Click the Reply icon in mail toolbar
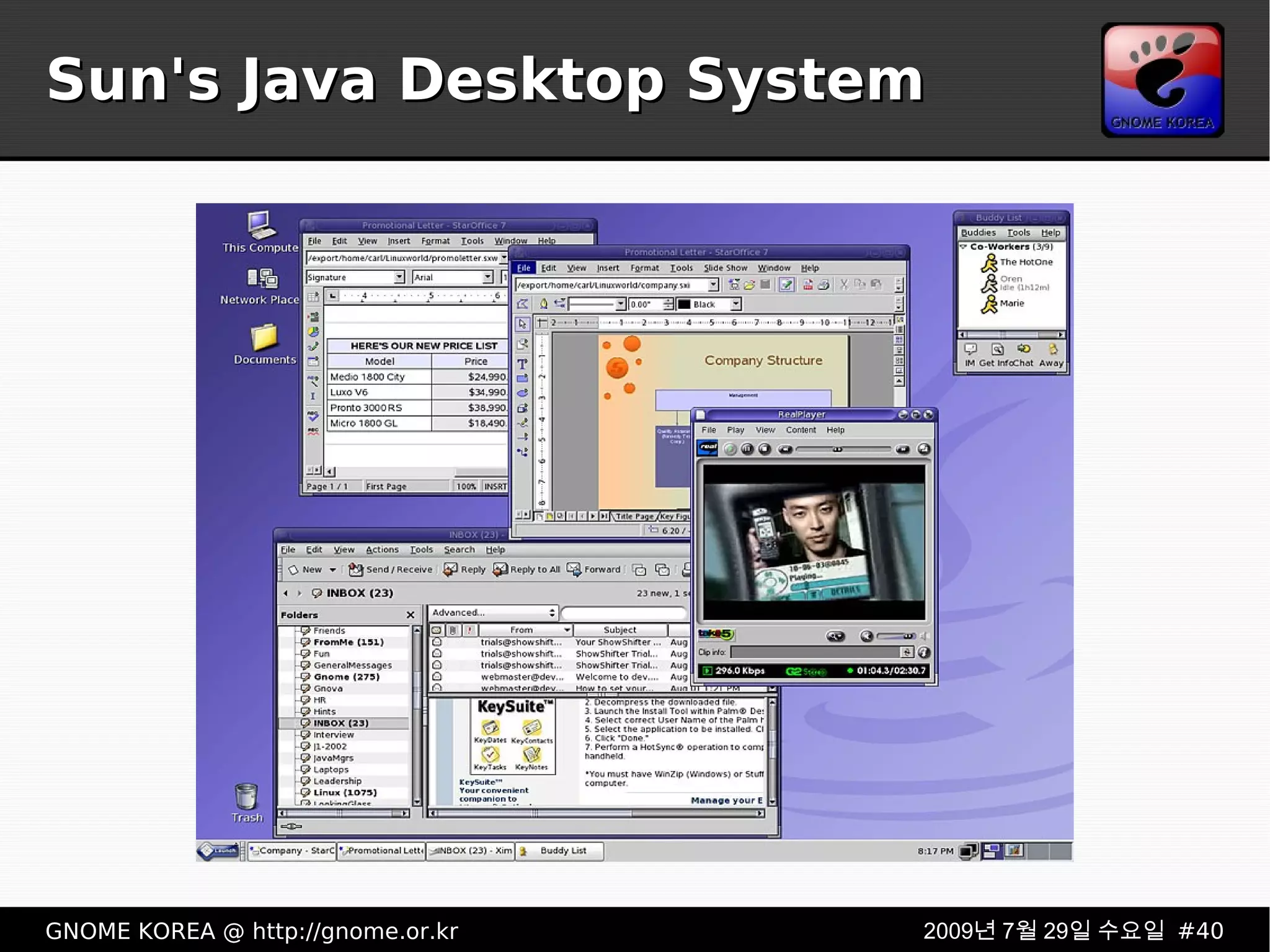 click(x=465, y=569)
